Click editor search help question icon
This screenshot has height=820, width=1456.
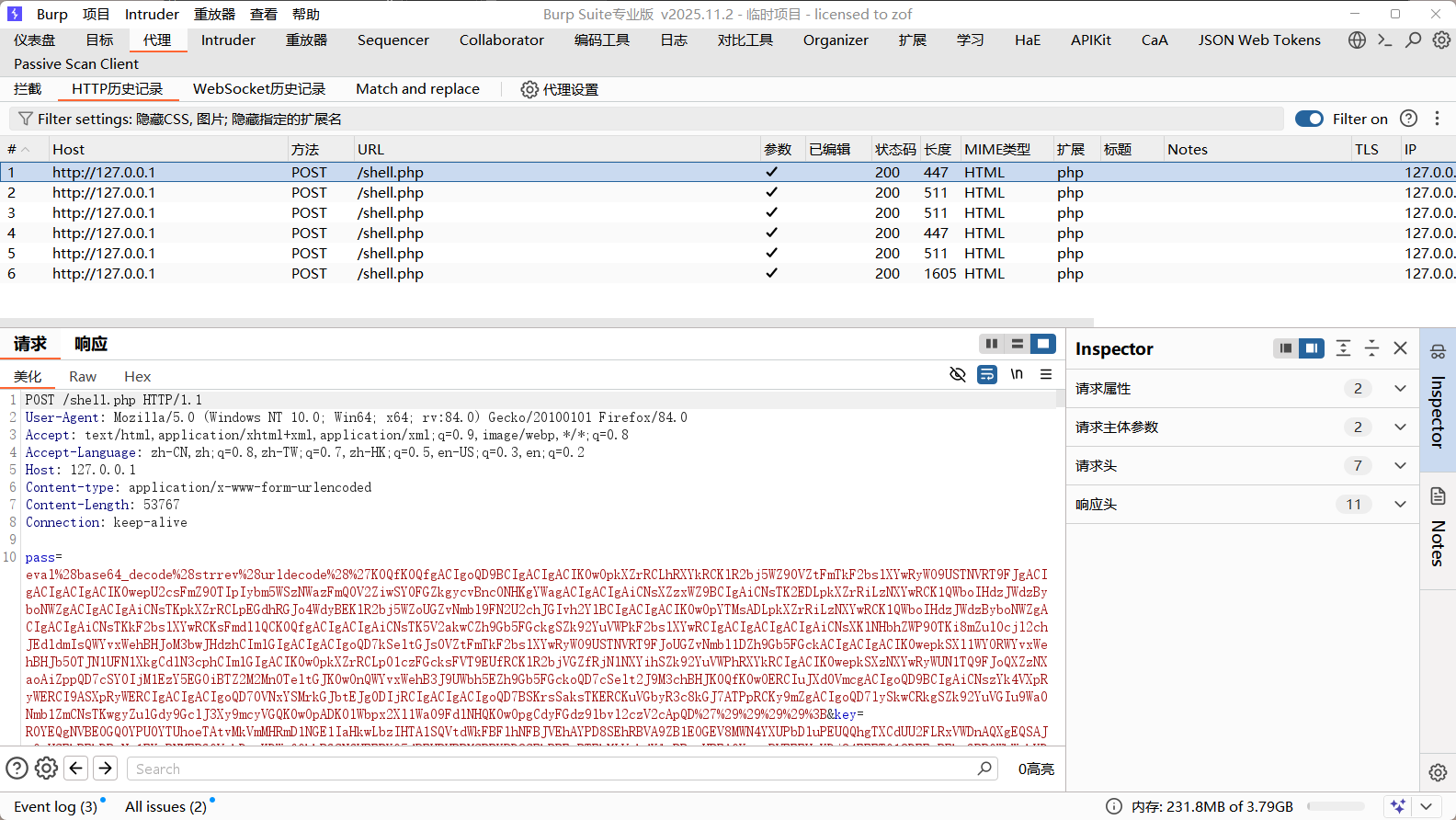(x=17, y=768)
